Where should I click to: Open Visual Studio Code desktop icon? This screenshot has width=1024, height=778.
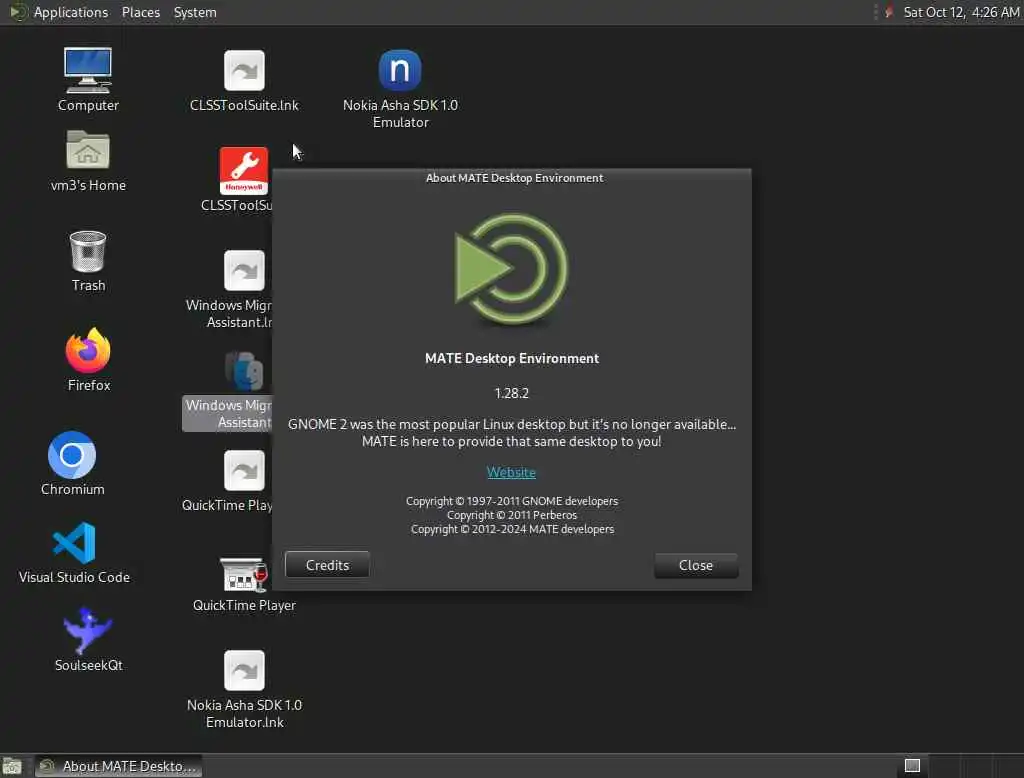[74, 543]
